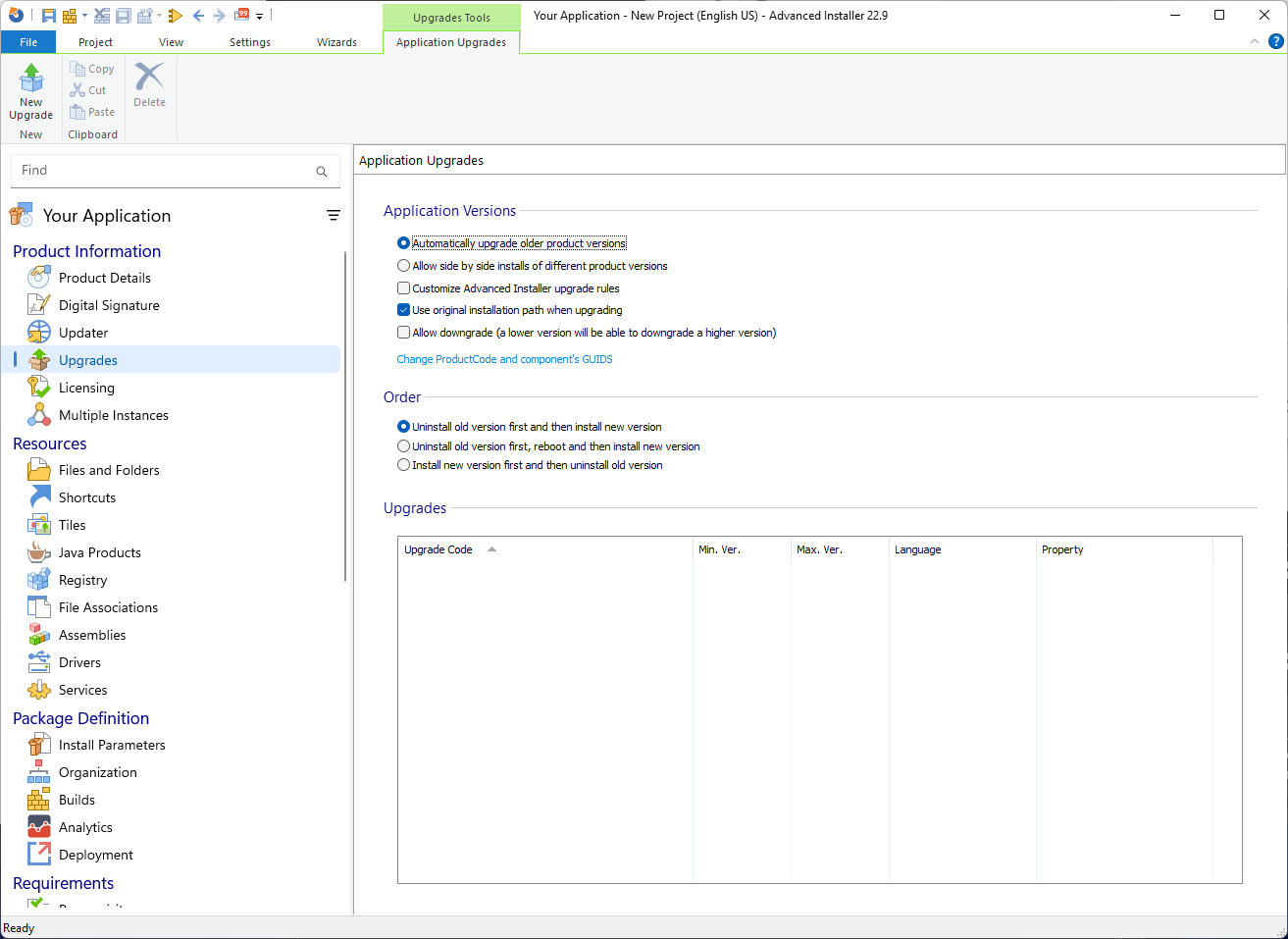The height and width of the screenshot is (939, 1288).
Task: Enable the Allow downgrade checkbox
Action: (x=403, y=333)
